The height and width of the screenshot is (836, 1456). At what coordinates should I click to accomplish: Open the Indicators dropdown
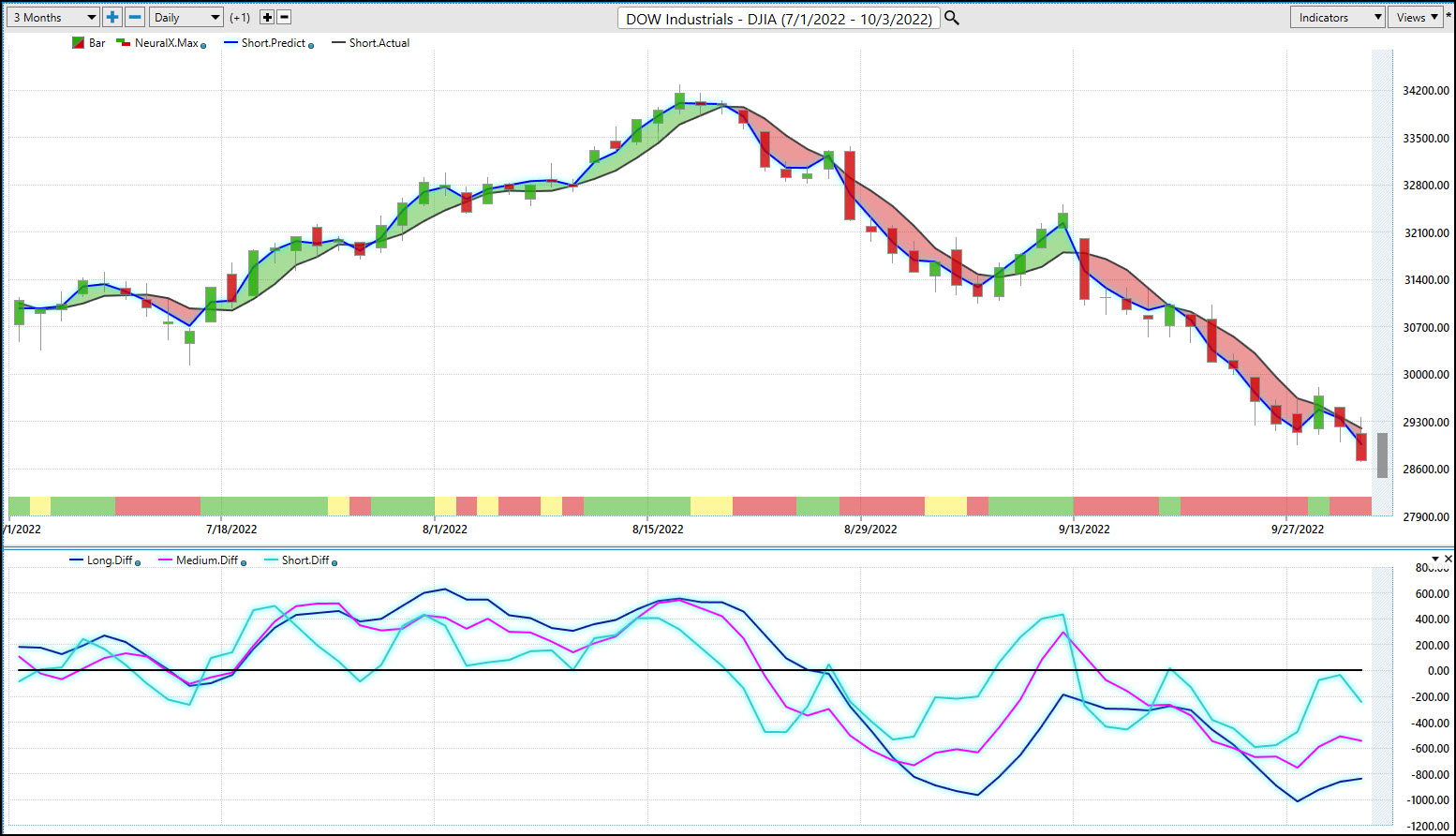[x=1337, y=17]
